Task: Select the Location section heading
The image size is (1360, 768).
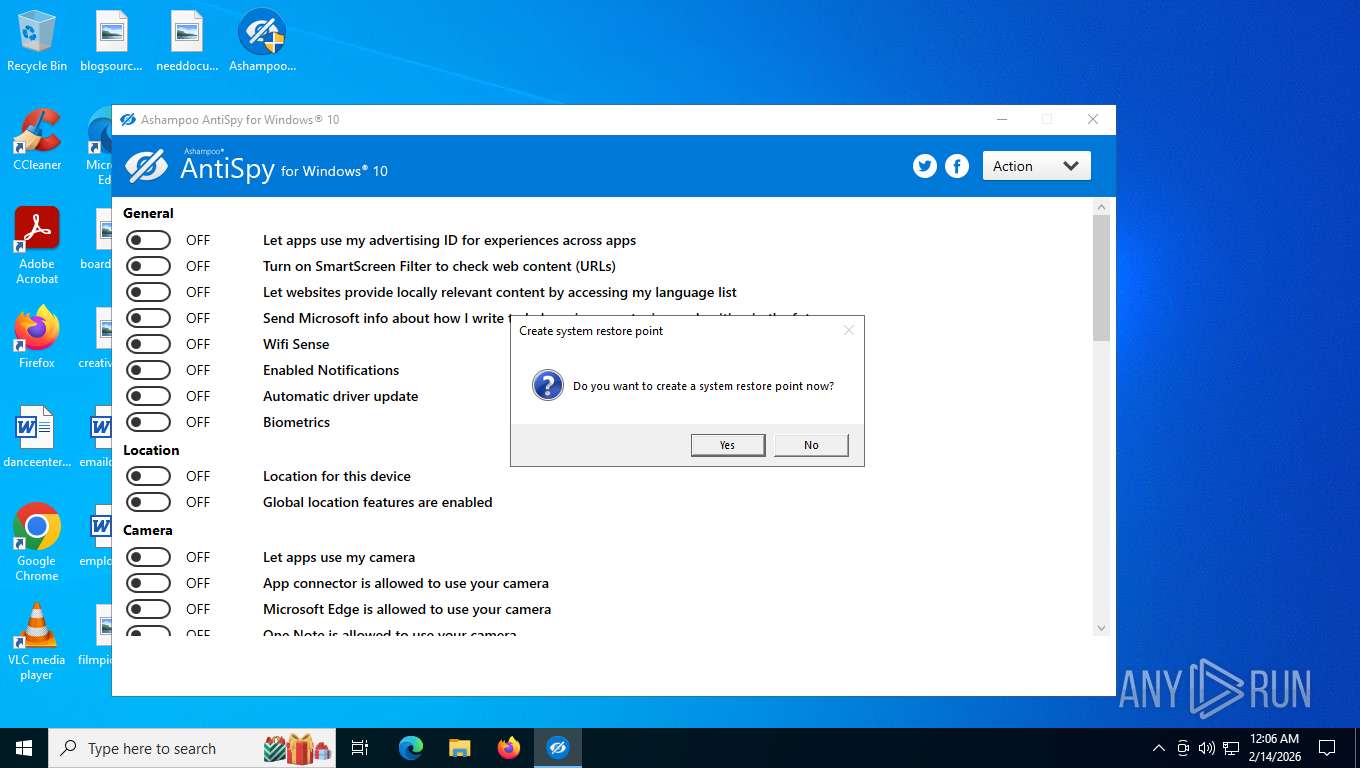Action: click(x=151, y=450)
